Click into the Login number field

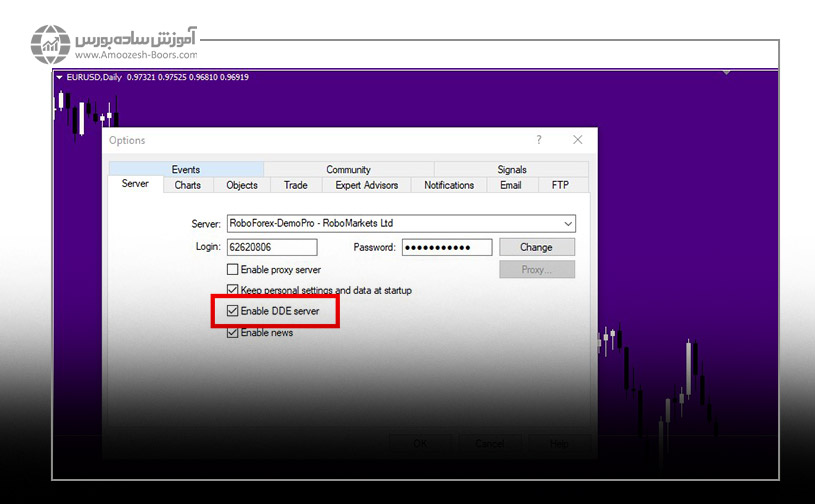pyautogui.click(x=271, y=247)
